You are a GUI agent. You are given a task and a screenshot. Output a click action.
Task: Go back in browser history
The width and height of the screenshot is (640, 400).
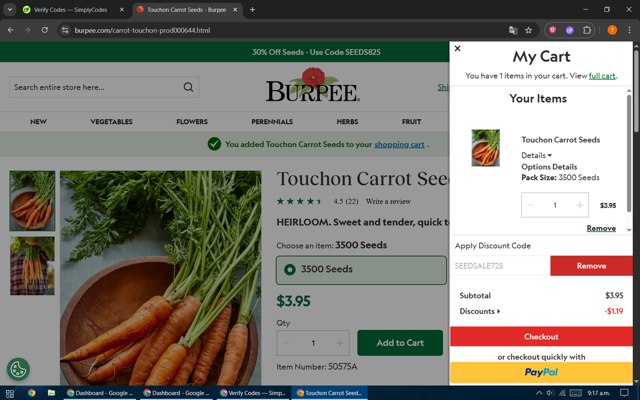point(11,30)
